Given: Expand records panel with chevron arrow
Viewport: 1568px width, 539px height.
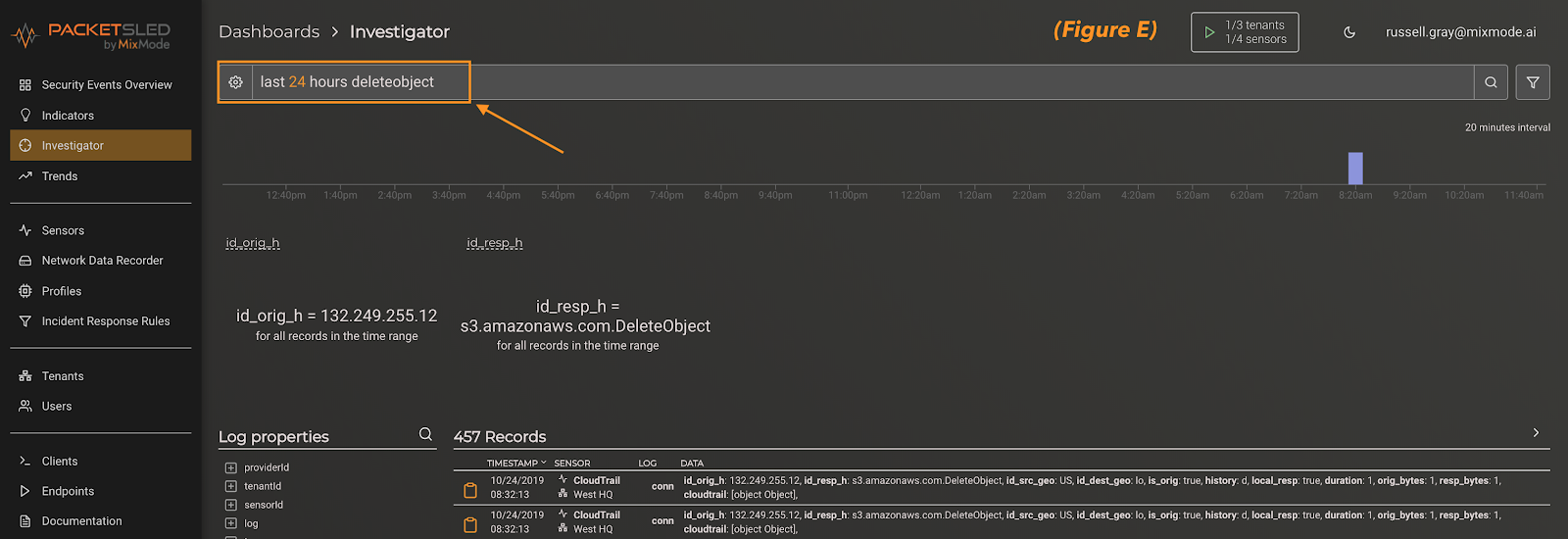Looking at the screenshot, I should (x=1536, y=432).
